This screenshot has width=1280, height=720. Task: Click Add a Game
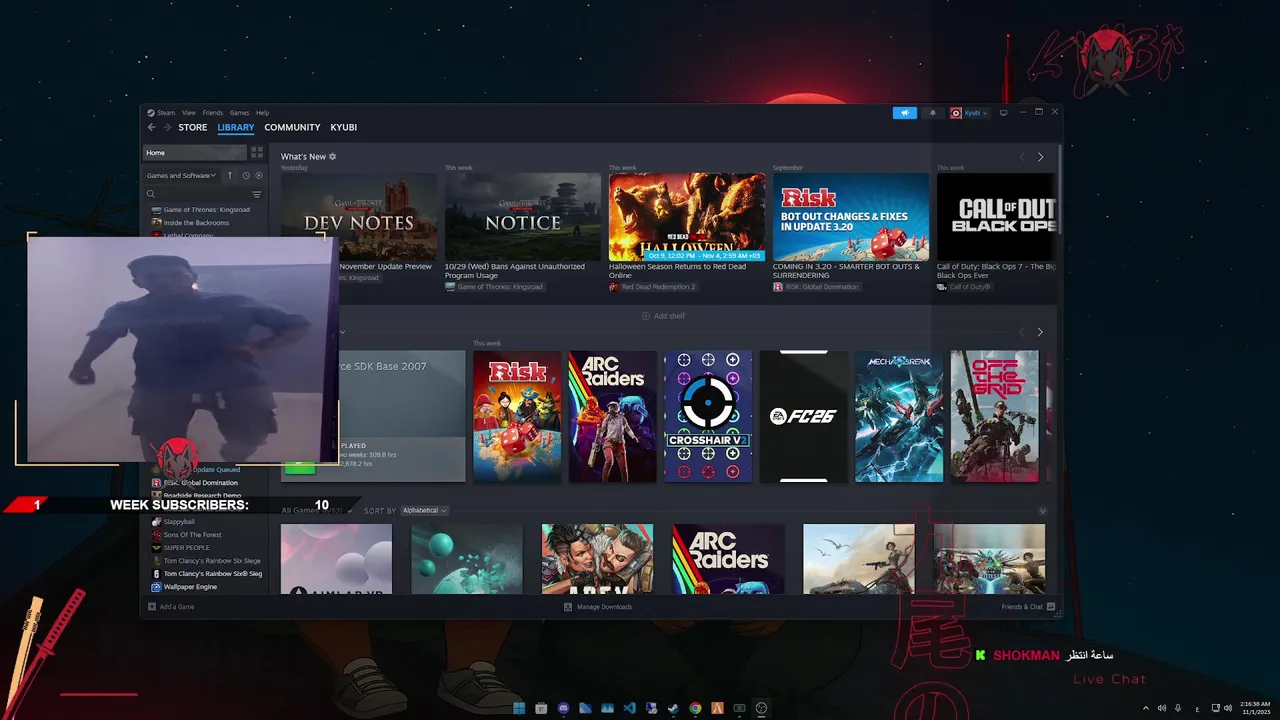tap(171, 607)
